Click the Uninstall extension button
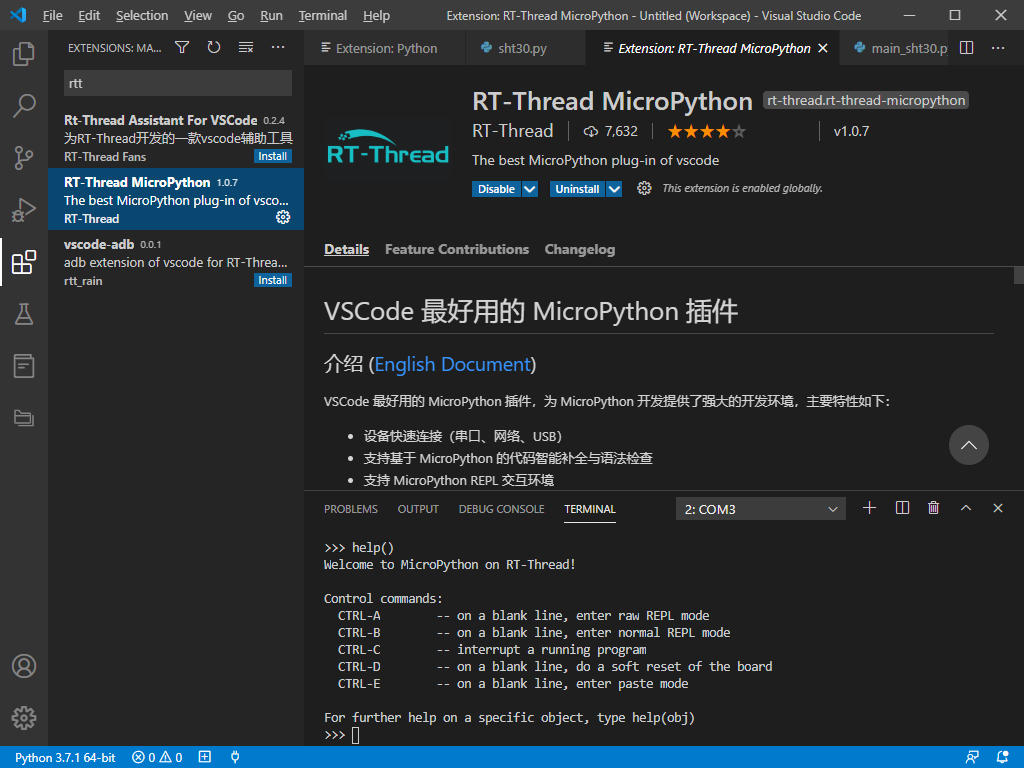The image size is (1024, 768). [x=577, y=189]
